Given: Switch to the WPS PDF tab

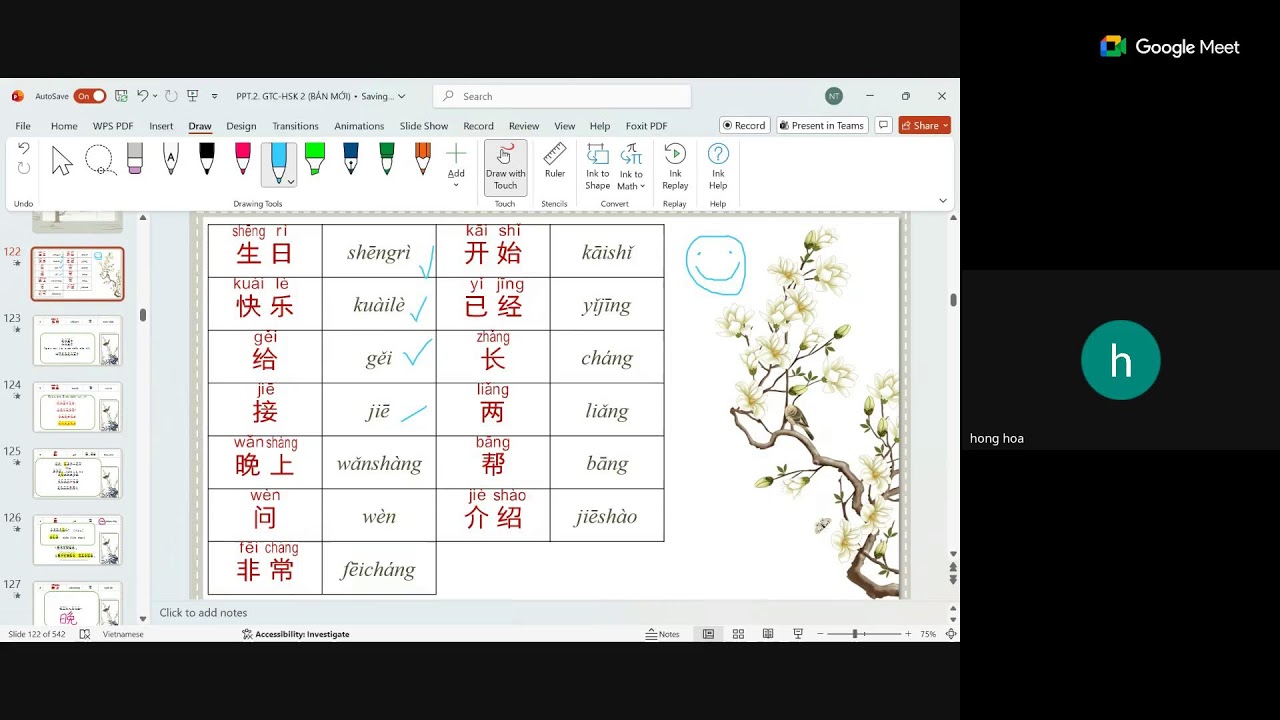Looking at the screenshot, I should (x=113, y=126).
